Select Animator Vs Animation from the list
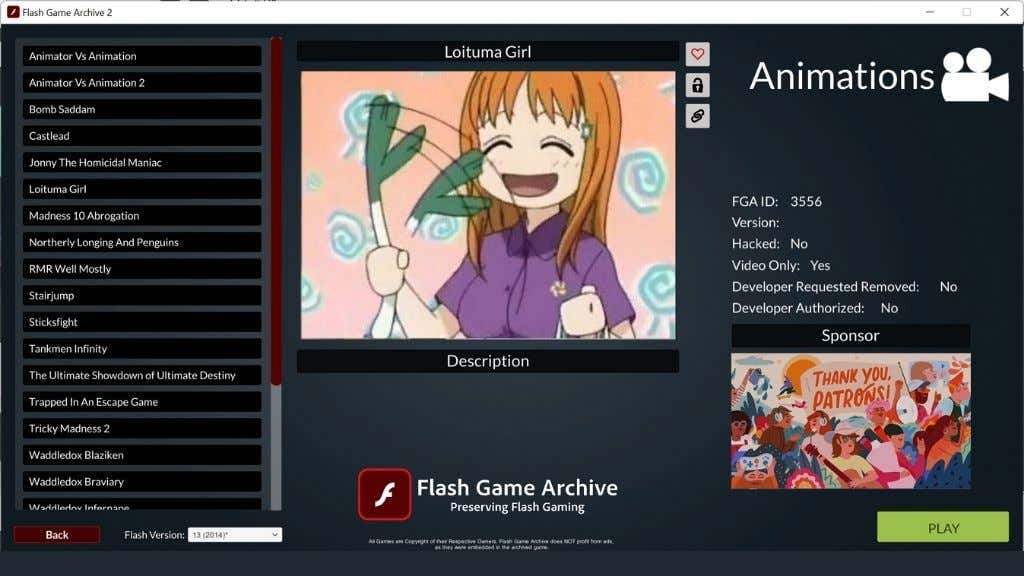Screen dimensions: 1024x576 142,55
